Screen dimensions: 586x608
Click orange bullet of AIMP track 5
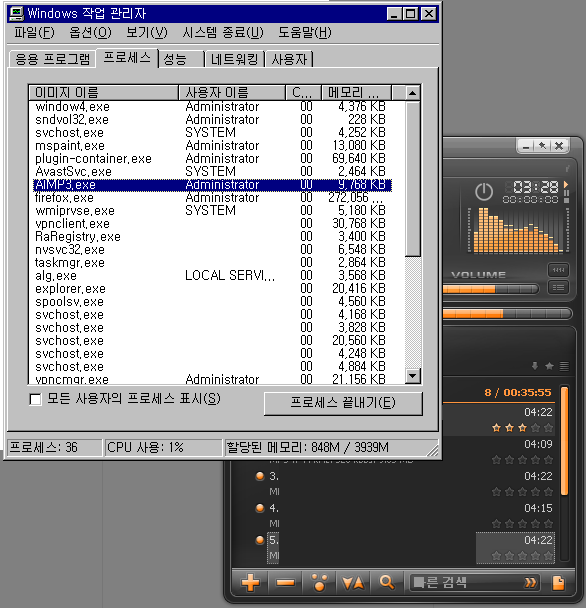click(x=260, y=540)
